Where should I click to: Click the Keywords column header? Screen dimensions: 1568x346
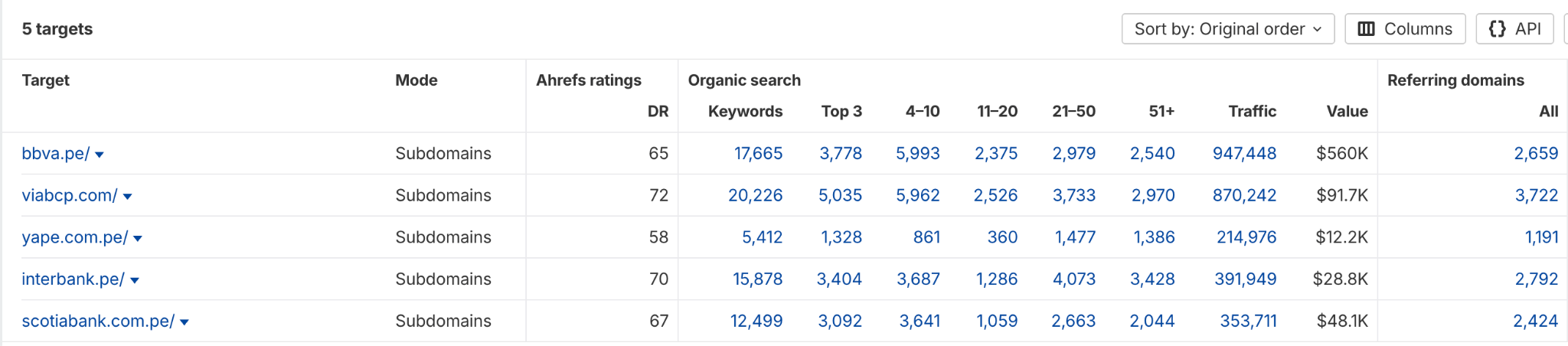tap(745, 112)
